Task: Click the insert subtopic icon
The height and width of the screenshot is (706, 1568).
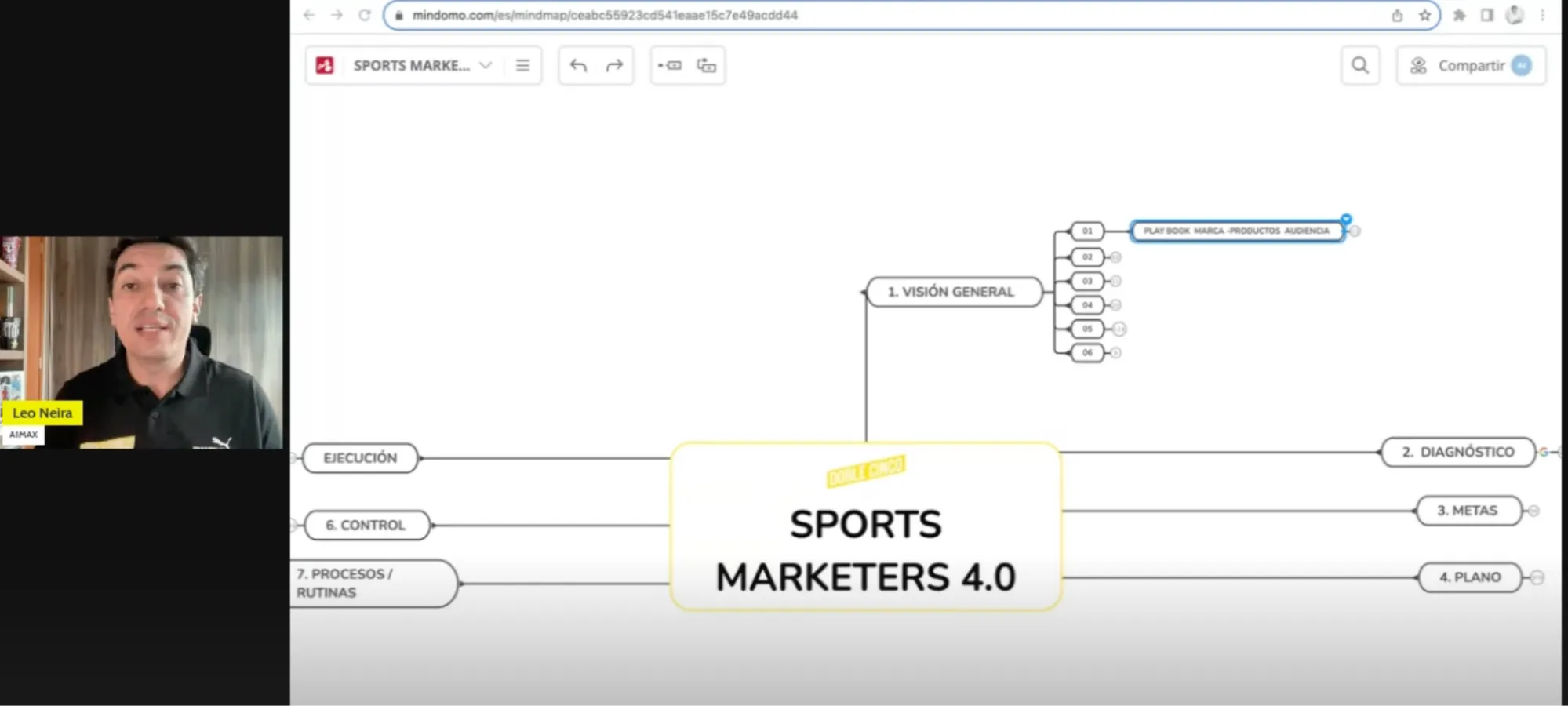Action: click(x=706, y=66)
